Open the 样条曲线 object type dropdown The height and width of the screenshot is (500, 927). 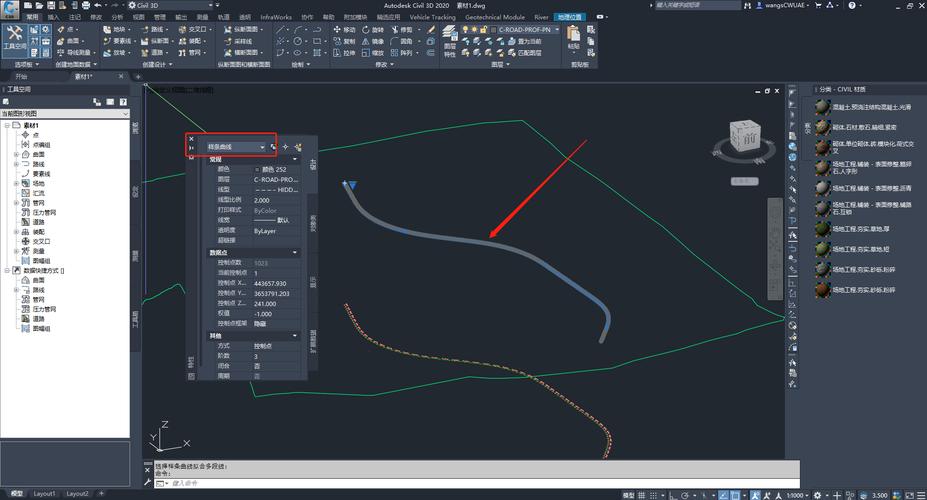coord(263,147)
